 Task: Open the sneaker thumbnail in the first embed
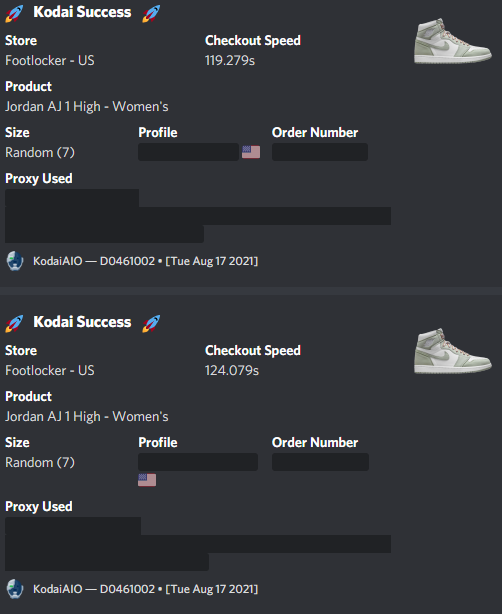[453, 41]
